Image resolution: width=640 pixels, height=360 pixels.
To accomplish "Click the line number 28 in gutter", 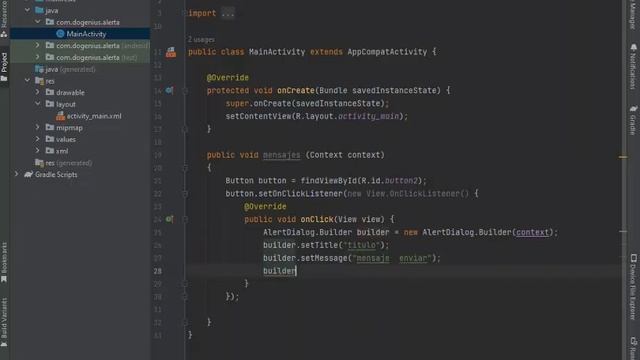I will [x=158, y=271].
